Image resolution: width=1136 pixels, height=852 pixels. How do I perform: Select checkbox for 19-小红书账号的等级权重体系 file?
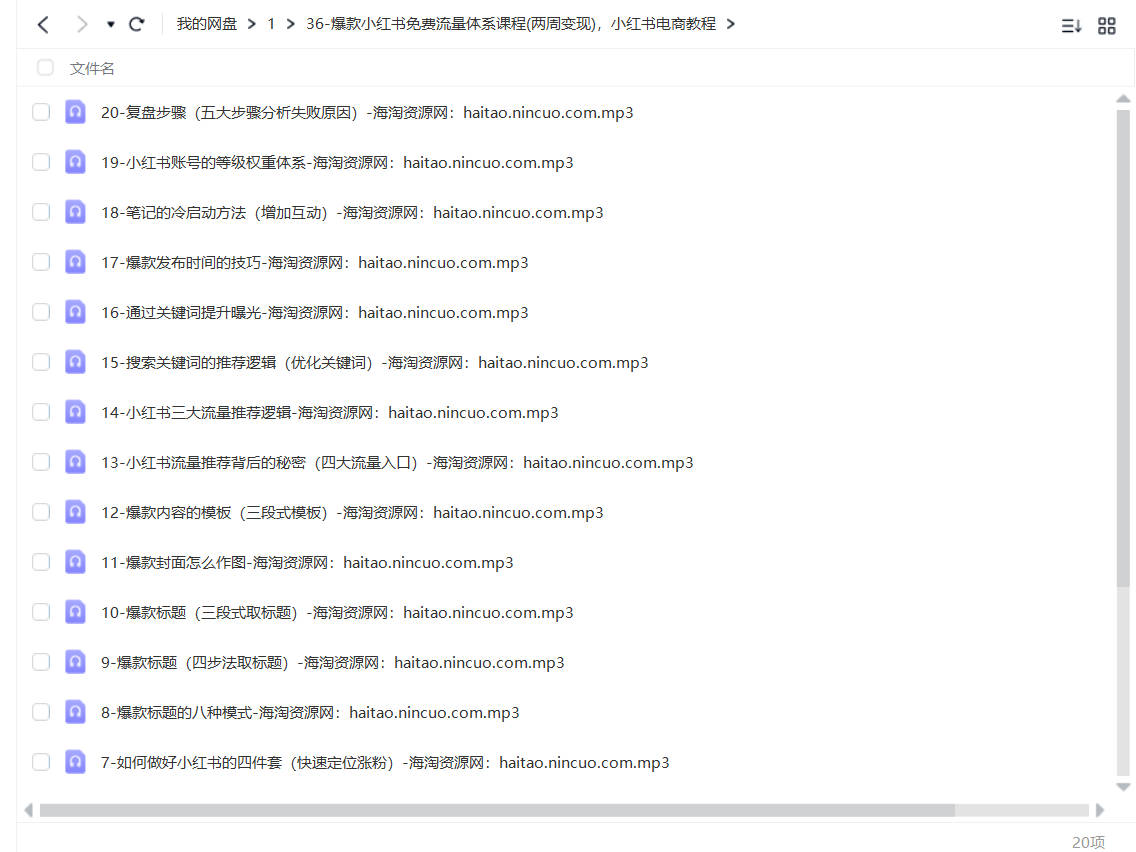click(x=41, y=162)
